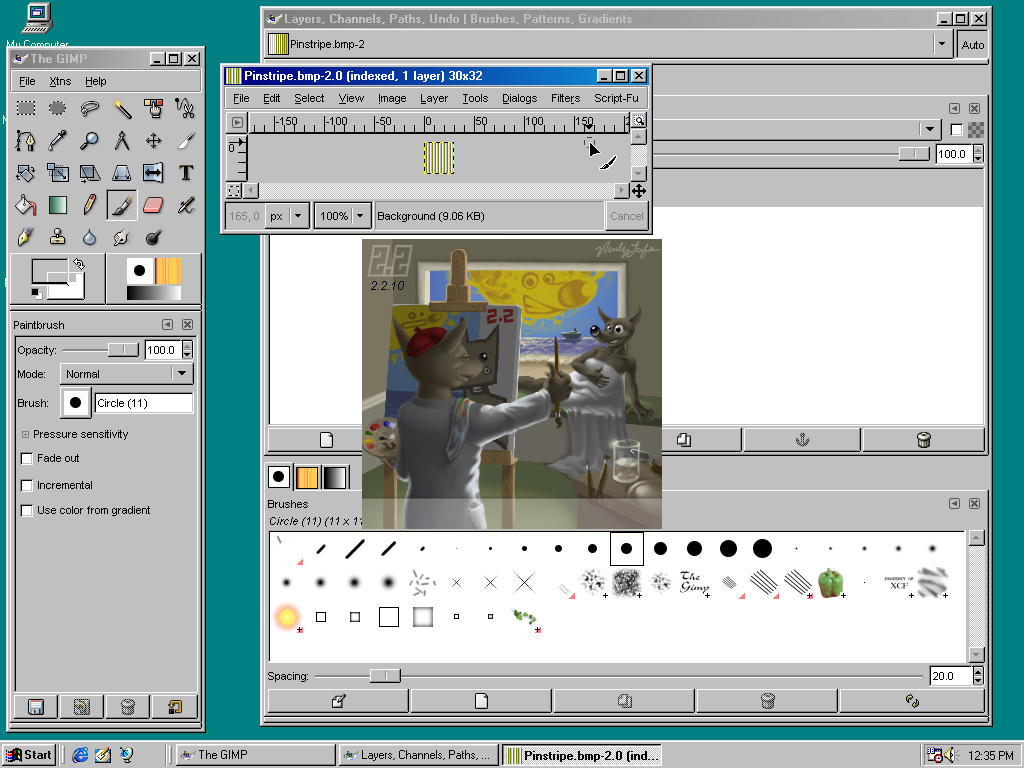Activate the Fuzzy Select wand tool
Viewport: 1024px width, 768px height.
[x=122, y=108]
